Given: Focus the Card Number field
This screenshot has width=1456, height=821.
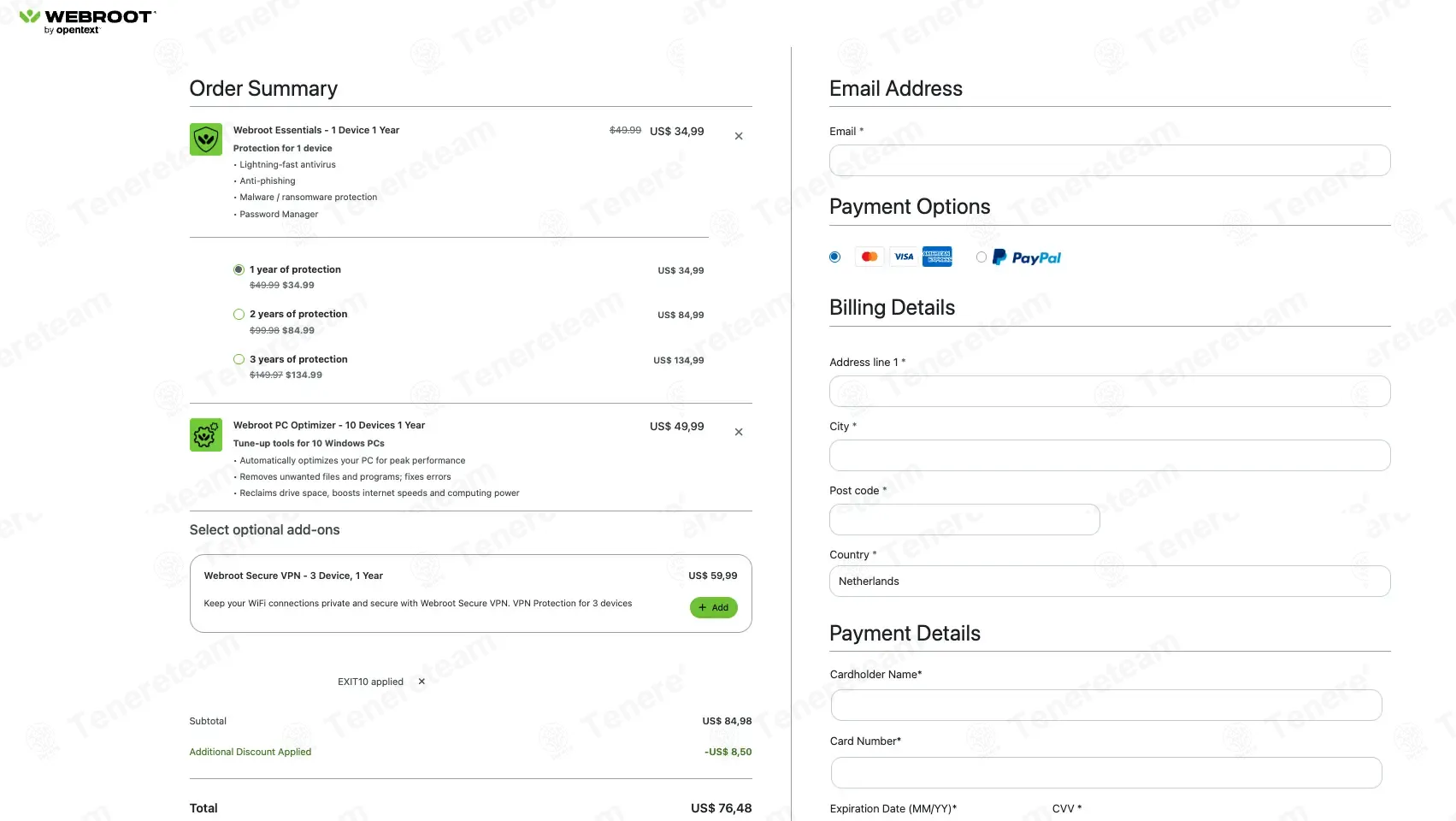Looking at the screenshot, I should click(1106, 773).
